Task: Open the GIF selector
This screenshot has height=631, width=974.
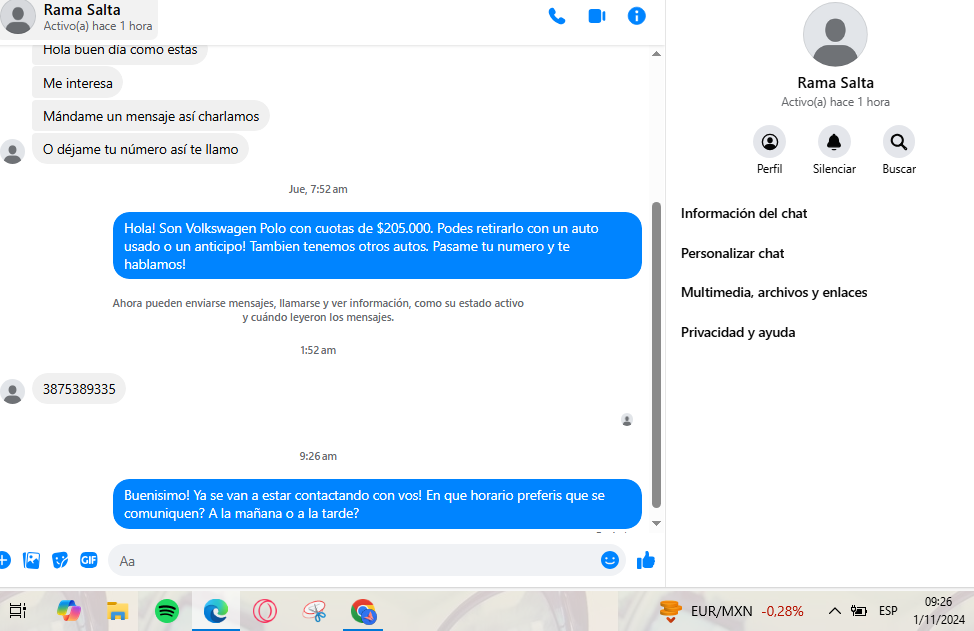Action: pyautogui.click(x=89, y=560)
